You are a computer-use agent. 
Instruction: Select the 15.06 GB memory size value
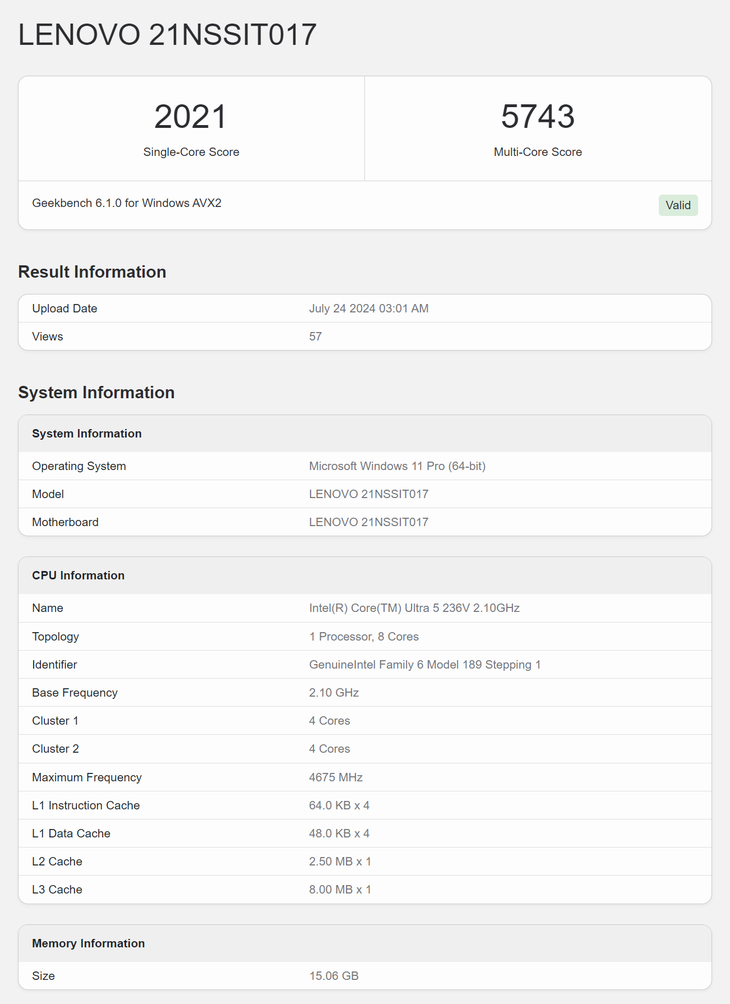click(334, 976)
